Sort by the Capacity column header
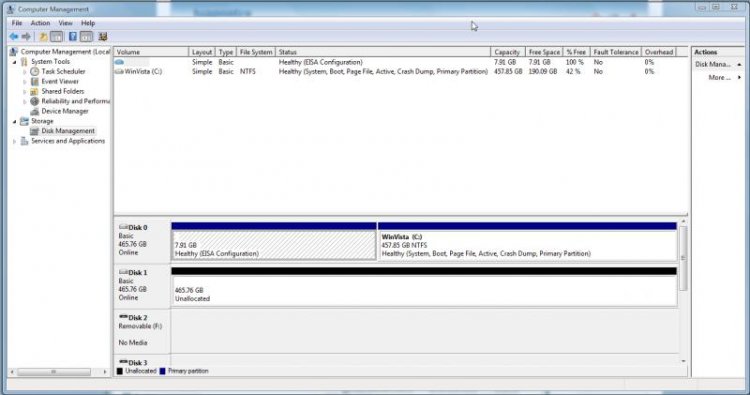 click(x=508, y=52)
